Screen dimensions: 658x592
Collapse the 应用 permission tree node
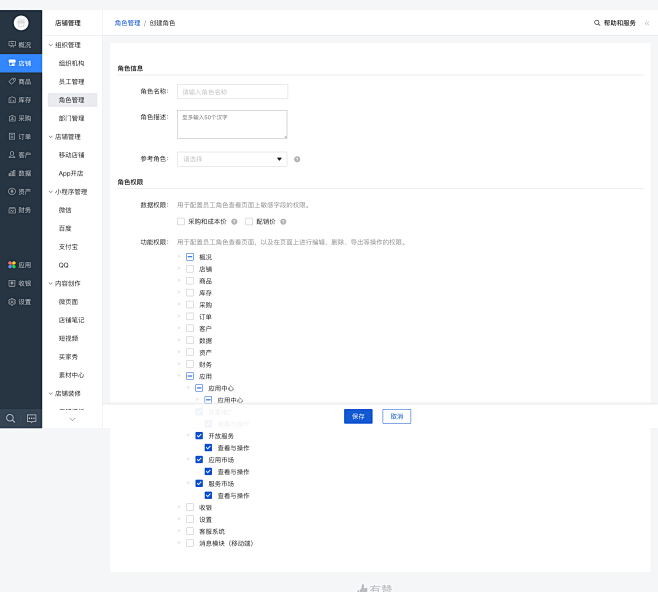coord(179,376)
